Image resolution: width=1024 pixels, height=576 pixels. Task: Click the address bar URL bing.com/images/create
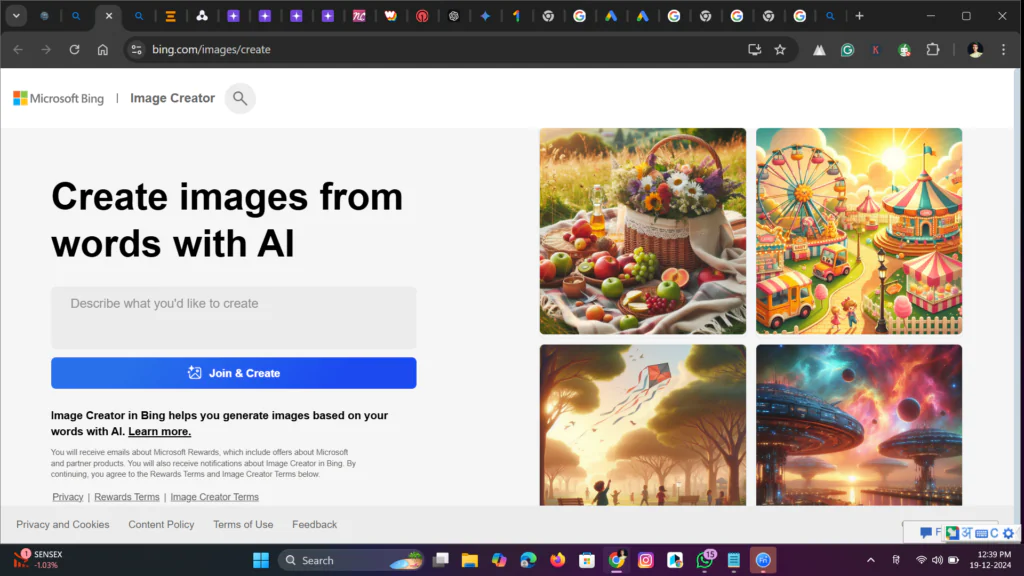click(211, 50)
